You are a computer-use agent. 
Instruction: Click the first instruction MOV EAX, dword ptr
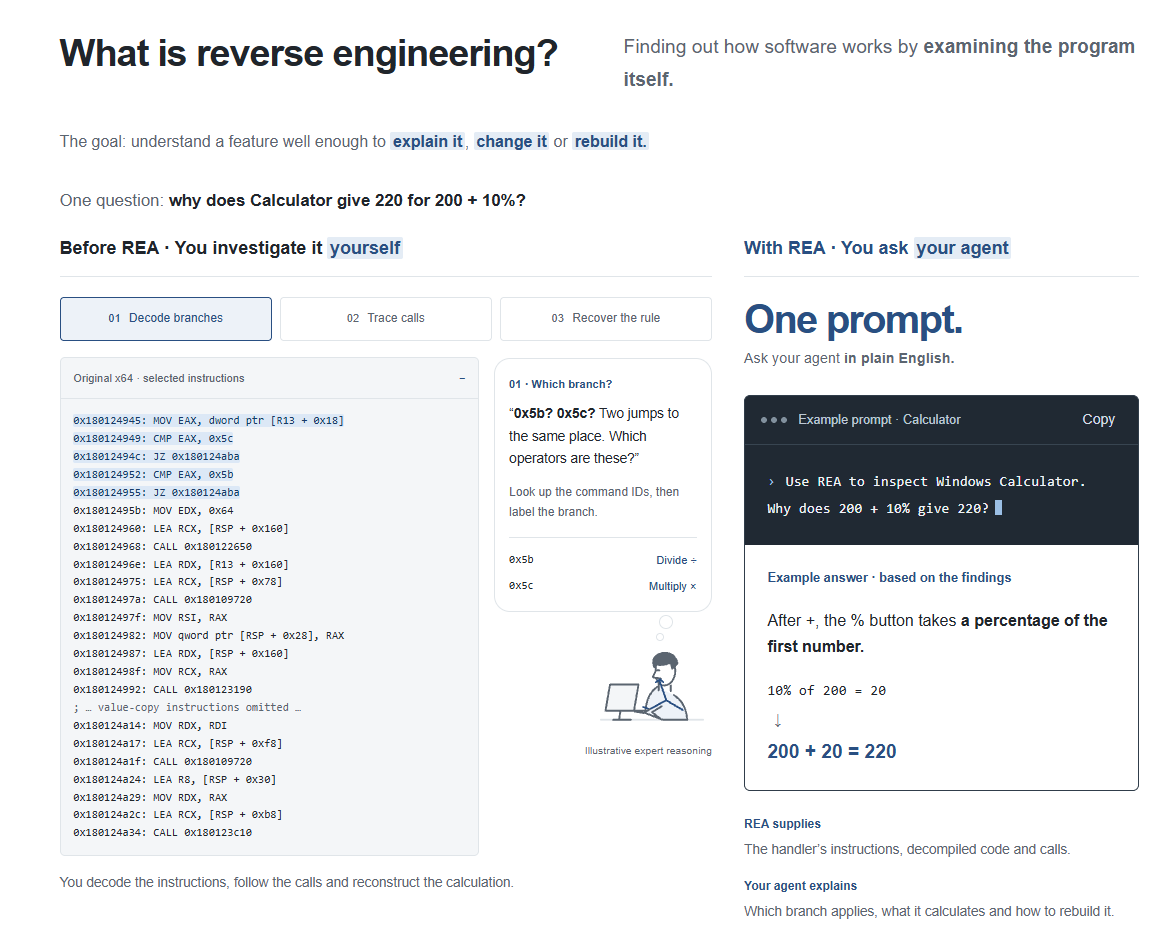208,421
